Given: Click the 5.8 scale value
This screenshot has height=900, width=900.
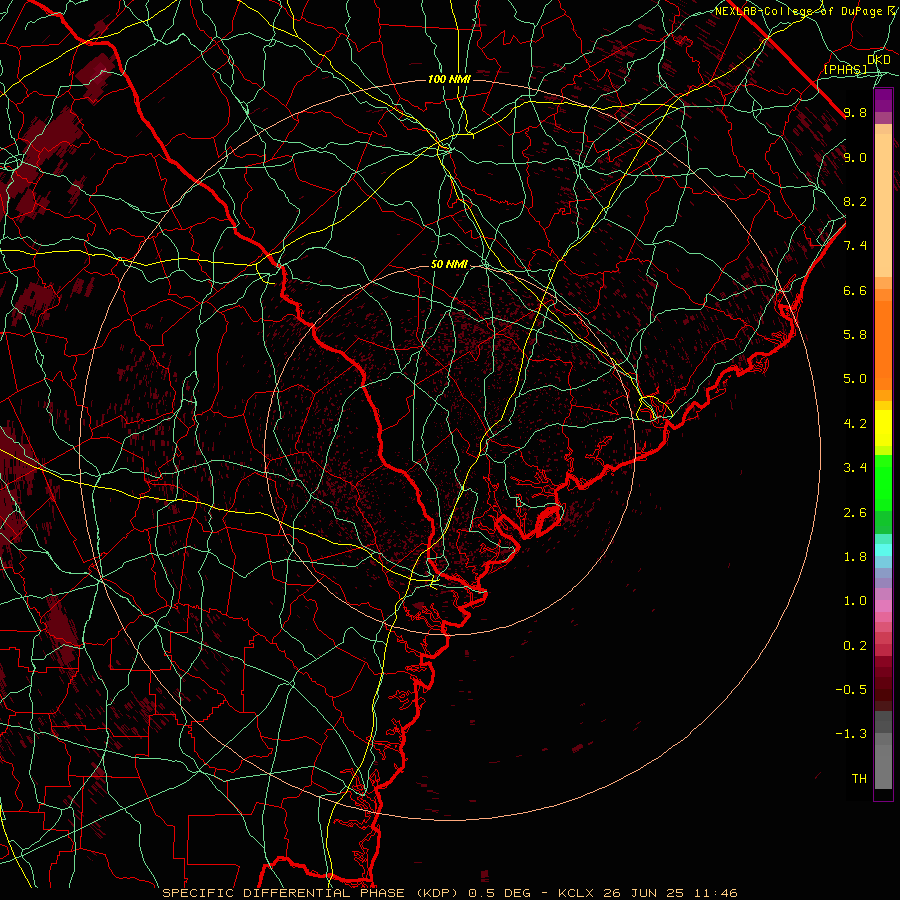Looking at the screenshot, I should pos(855,335).
